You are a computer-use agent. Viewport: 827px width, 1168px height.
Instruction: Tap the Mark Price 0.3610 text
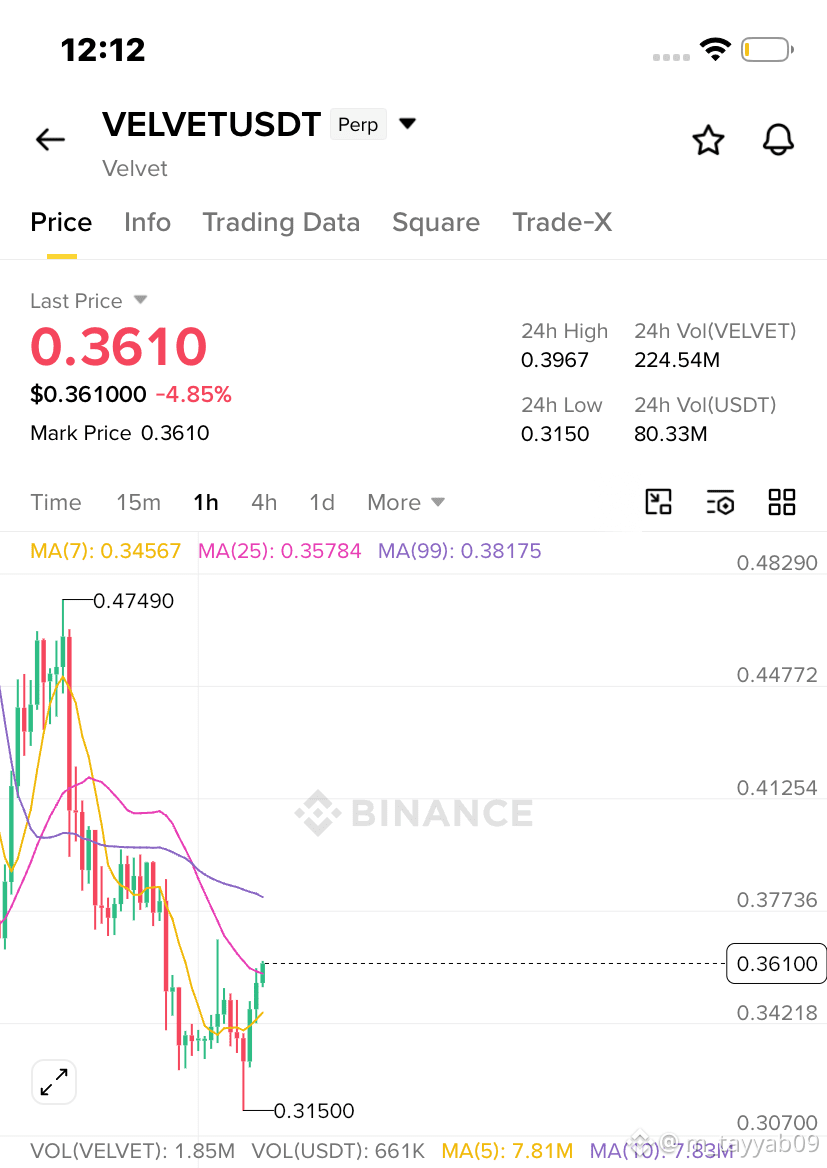point(120,433)
